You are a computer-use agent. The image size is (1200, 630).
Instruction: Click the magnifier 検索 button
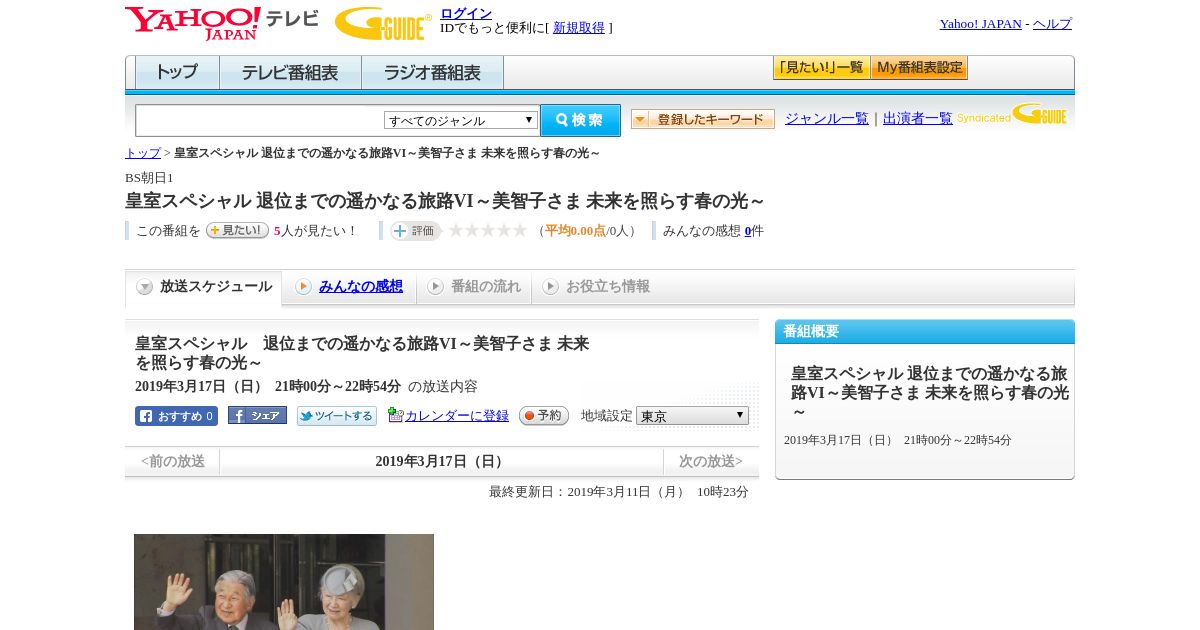580,120
